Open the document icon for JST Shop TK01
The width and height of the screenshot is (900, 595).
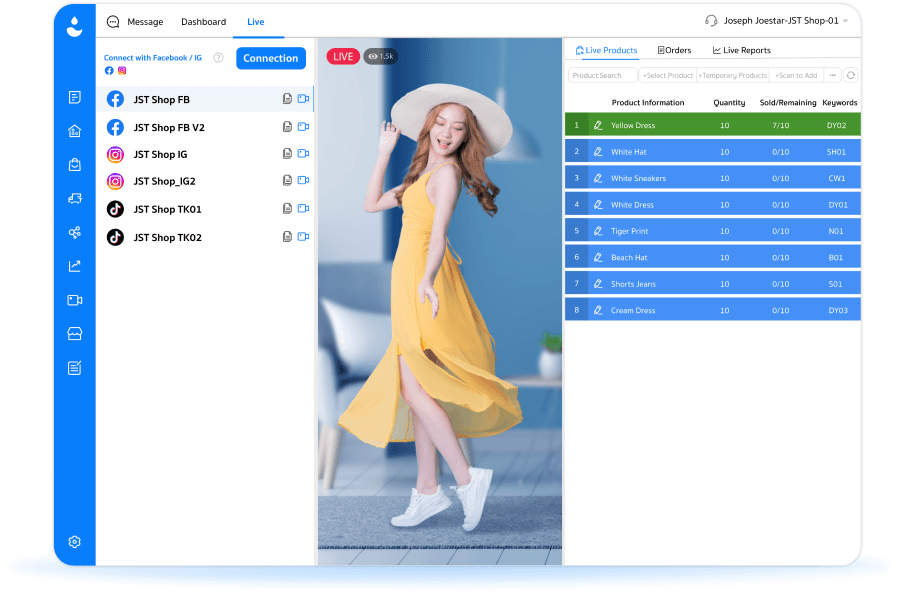tap(287, 209)
